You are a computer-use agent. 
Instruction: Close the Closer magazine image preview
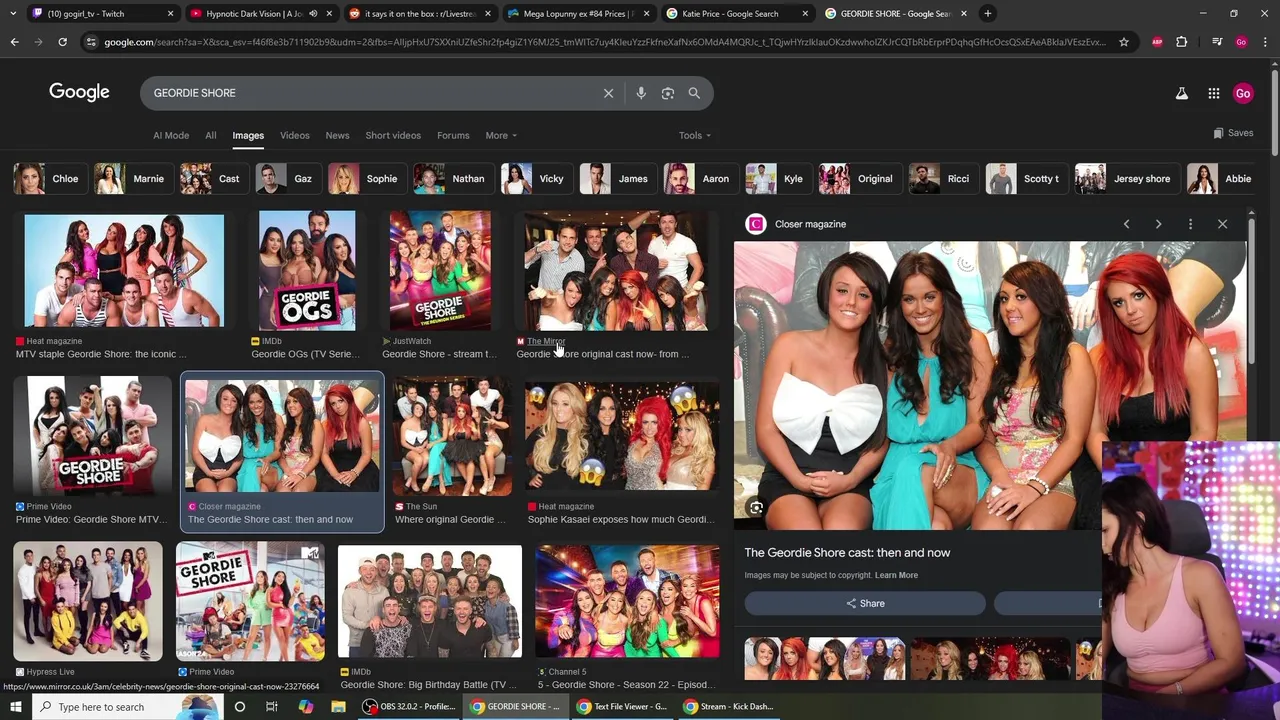click(1222, 224)
